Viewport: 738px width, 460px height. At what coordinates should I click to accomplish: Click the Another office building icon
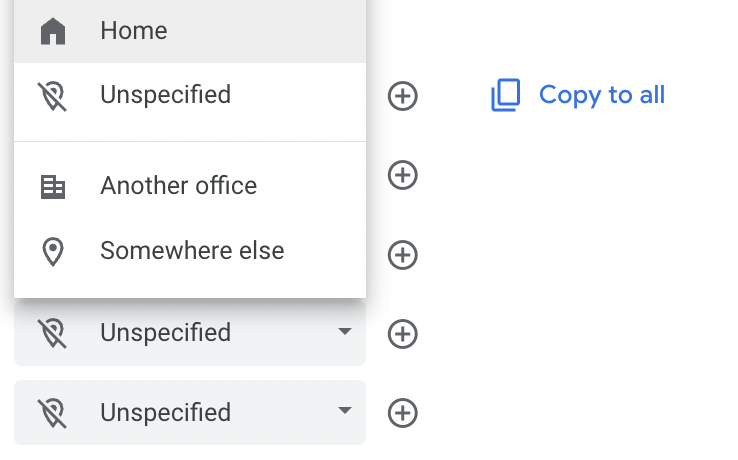pos(53,187)
